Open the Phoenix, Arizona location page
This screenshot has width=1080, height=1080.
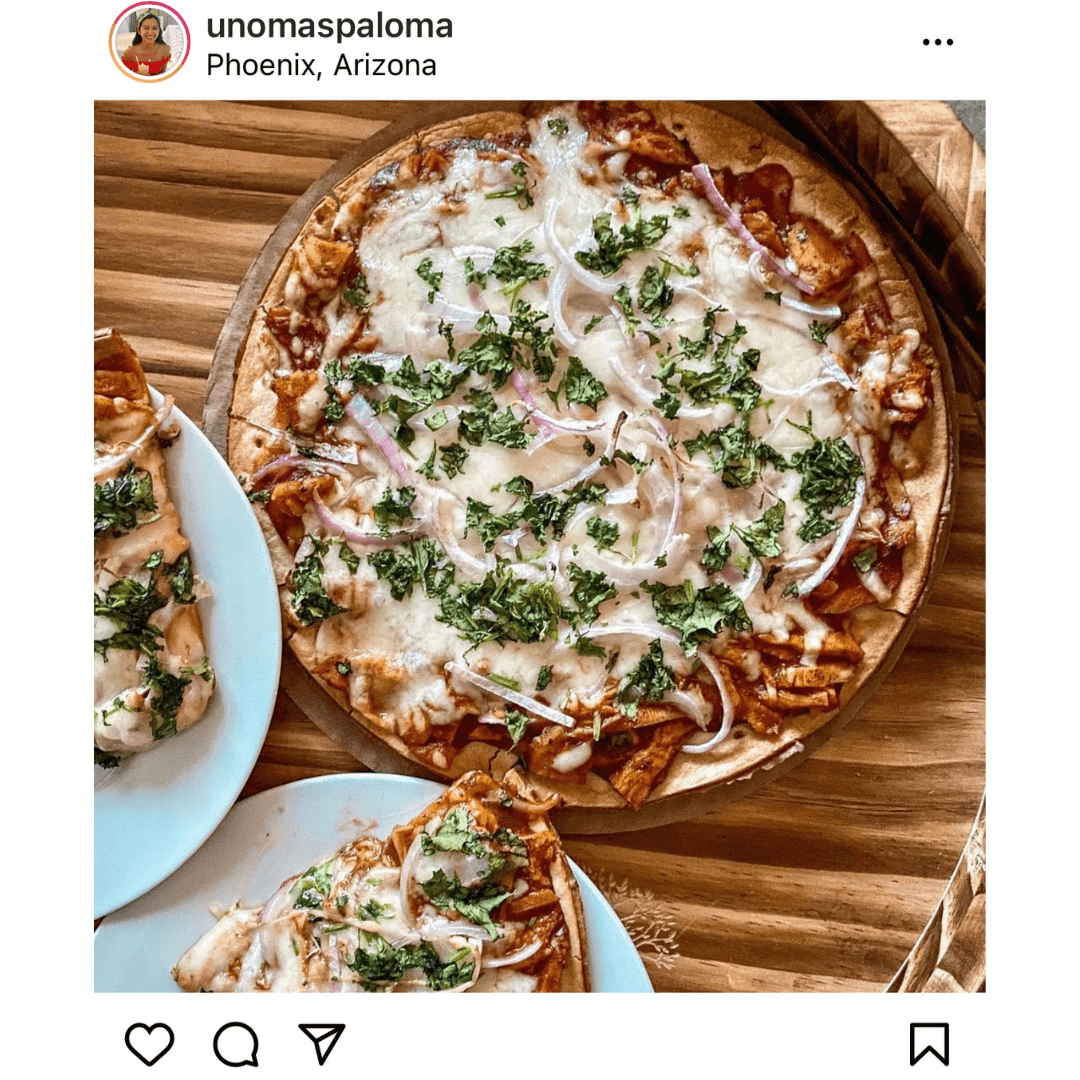322,65
